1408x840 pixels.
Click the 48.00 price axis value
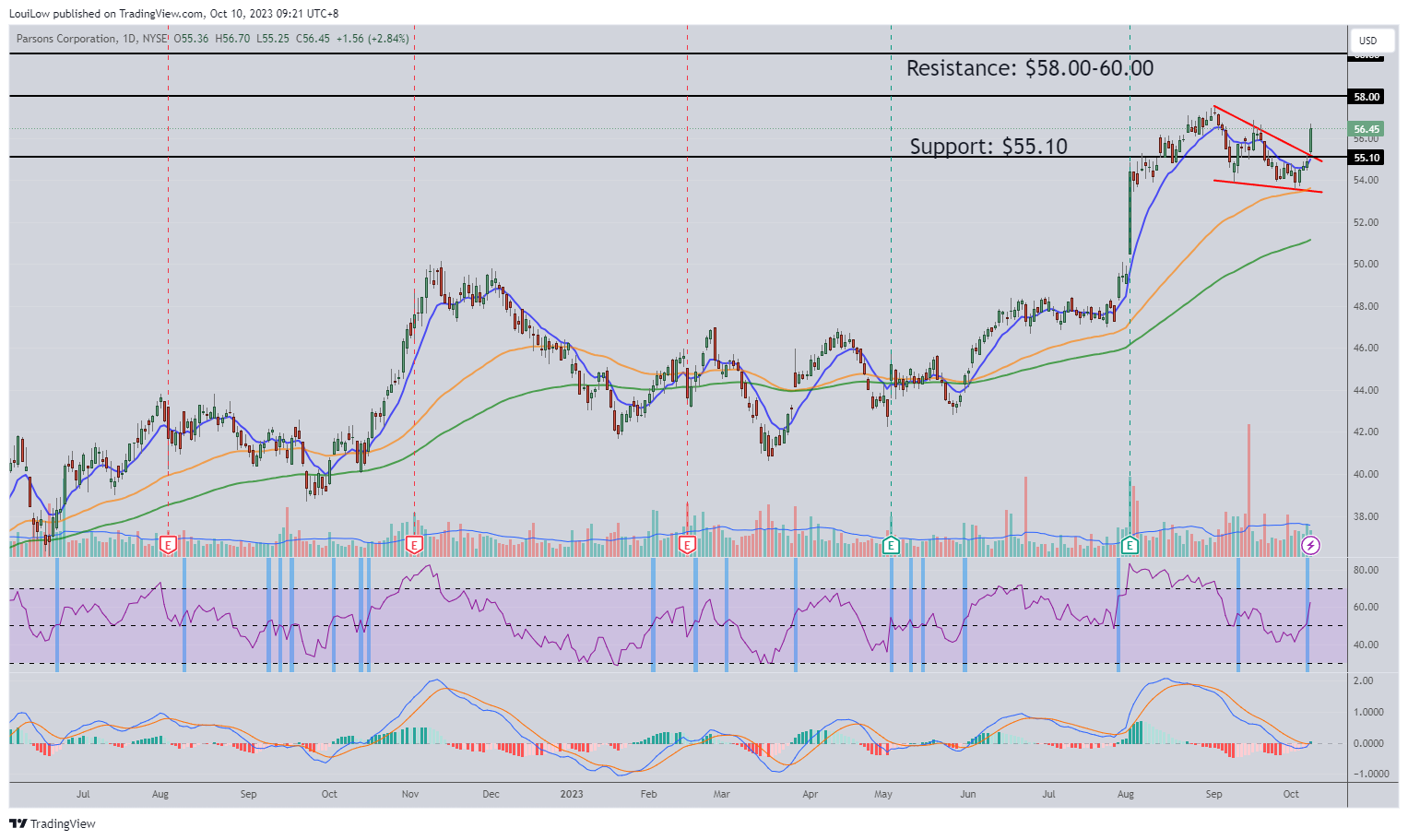[x=1366, y=306]
